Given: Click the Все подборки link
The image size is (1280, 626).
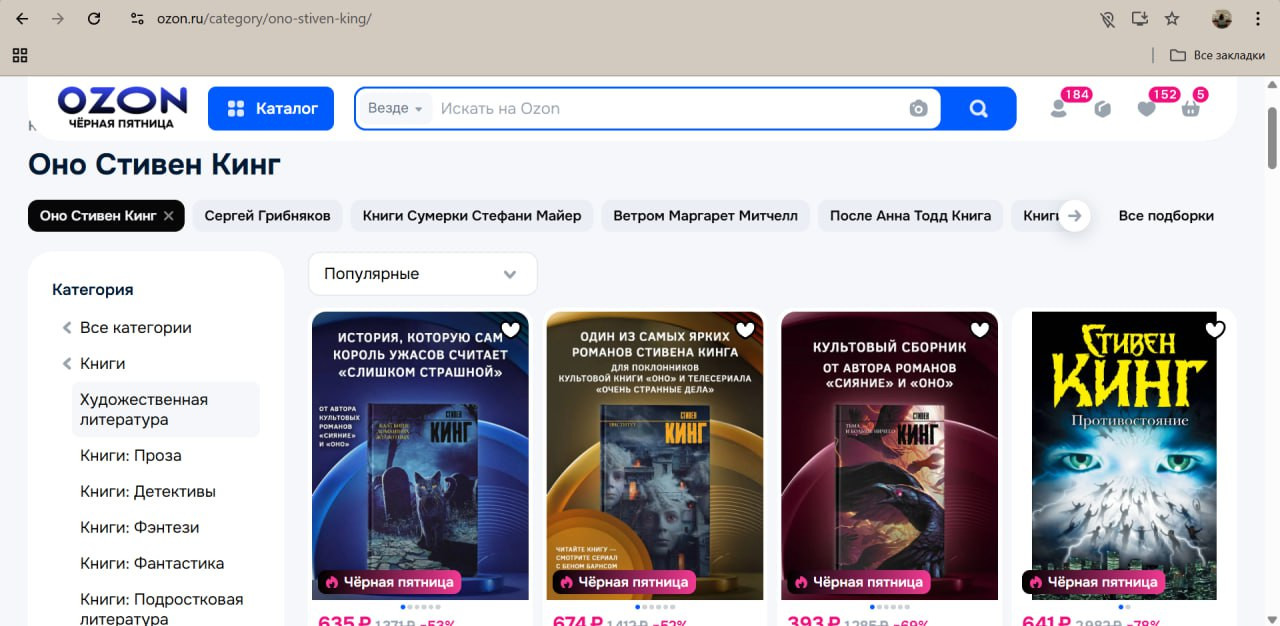Looking at the screenshot, I should tap(1166, 216).
